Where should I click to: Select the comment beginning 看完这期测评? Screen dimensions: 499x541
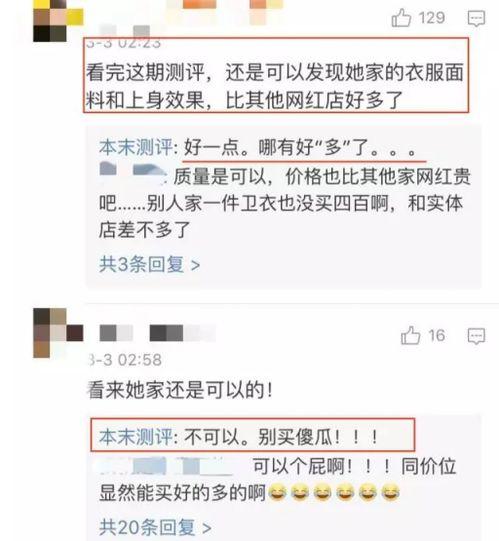[x=275, y=86]
